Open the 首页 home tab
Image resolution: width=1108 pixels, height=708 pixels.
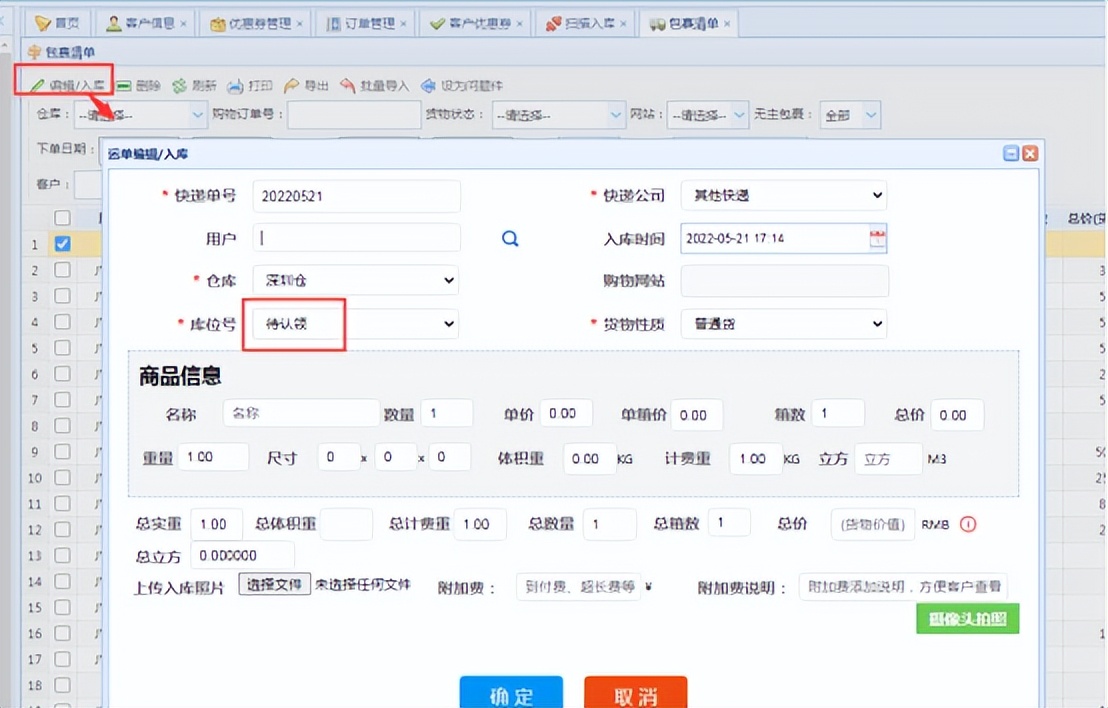tap(57, 21)
